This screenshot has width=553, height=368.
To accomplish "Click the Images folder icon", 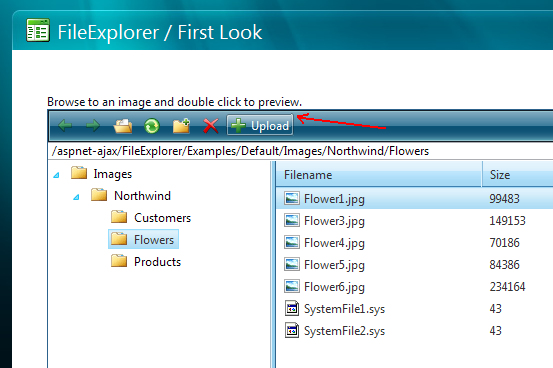I will (79, 173).
